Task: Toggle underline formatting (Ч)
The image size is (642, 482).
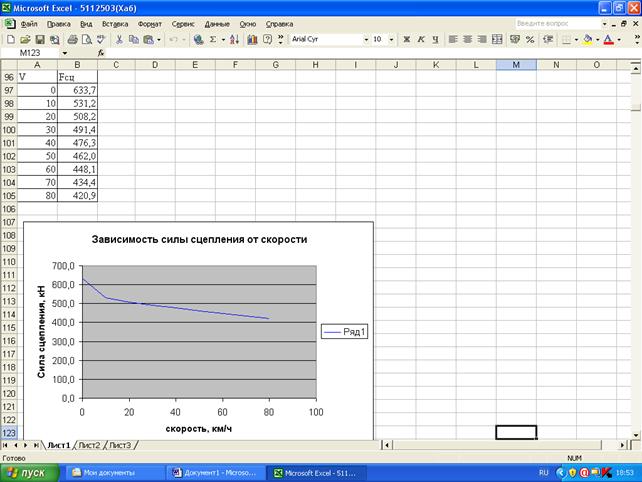Action: point(435,40)
